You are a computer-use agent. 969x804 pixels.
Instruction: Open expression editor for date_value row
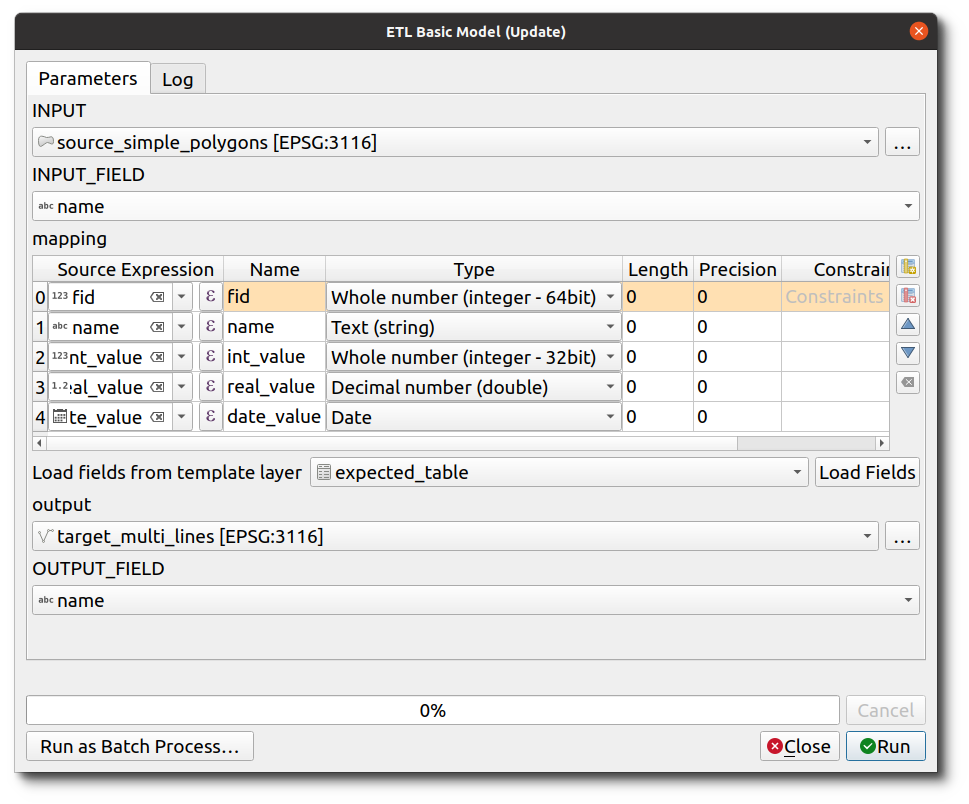[x=210, y=417]
